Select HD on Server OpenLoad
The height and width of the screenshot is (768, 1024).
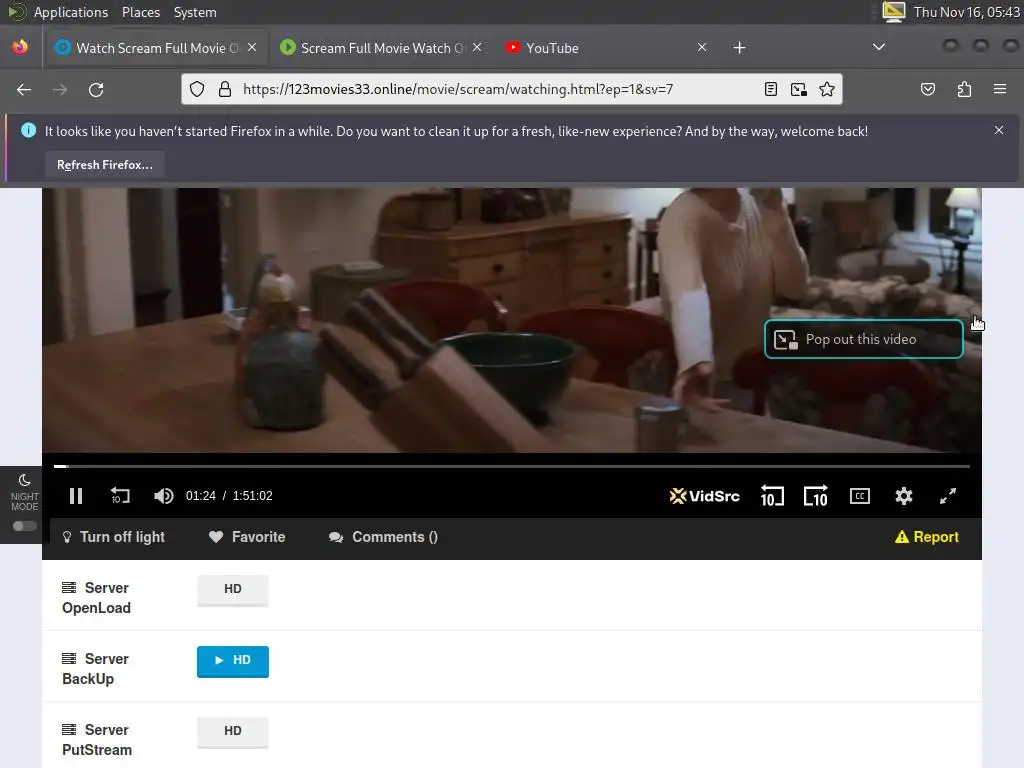pyautogui.click(x=232, y=590)
